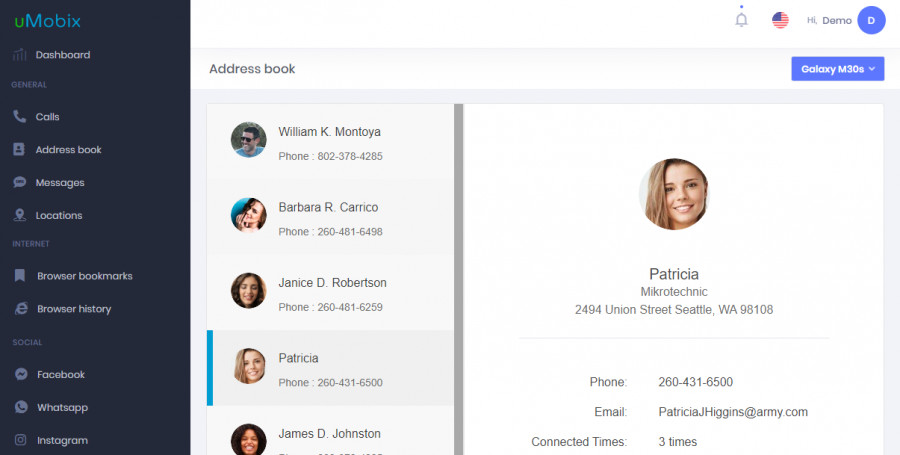Image resolution: width=900 pixels, height=455 pixels.
Task: Click the contact list vertical scrollbar
Action: 458,279
